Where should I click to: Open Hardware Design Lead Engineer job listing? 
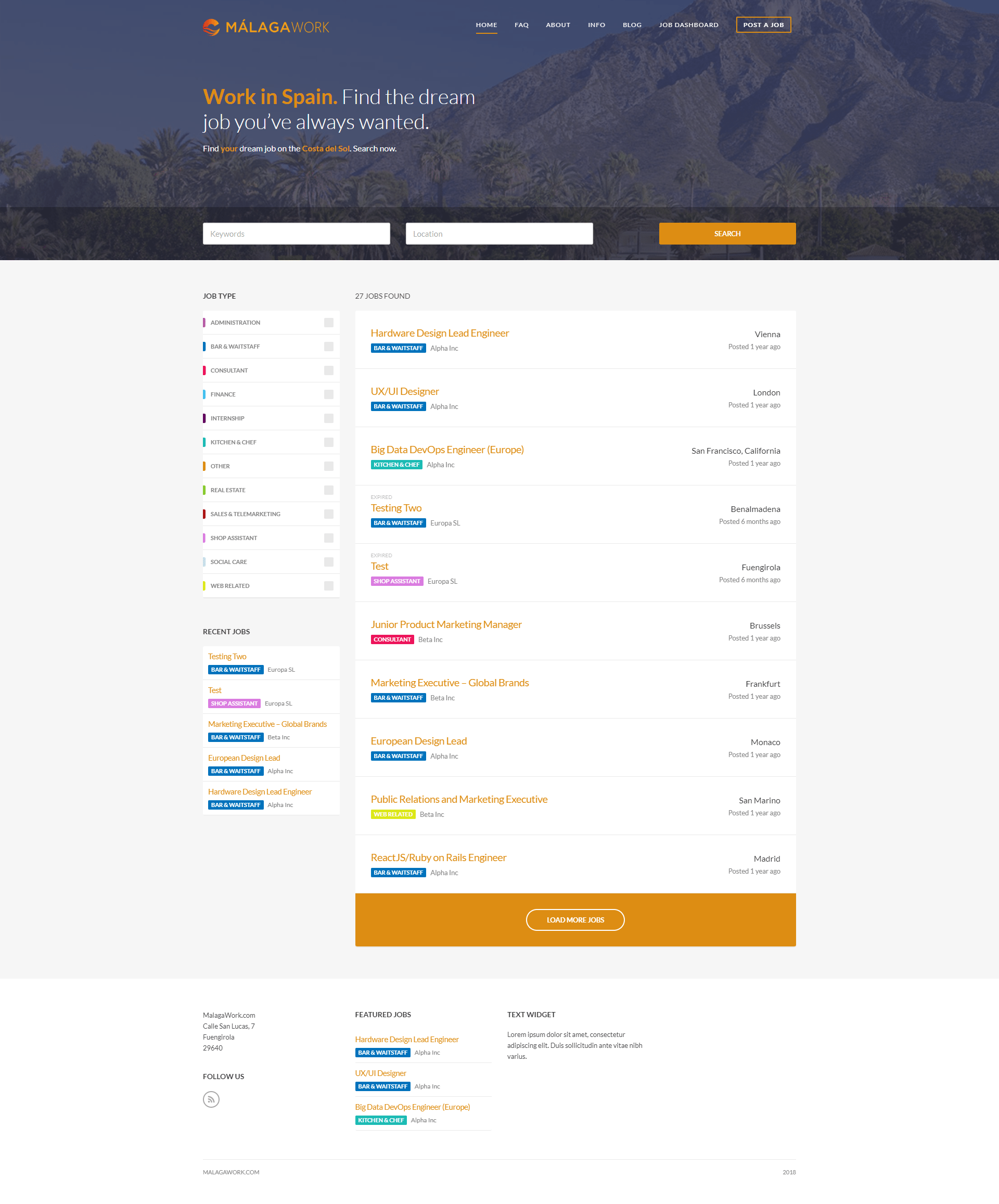(440, 333)
